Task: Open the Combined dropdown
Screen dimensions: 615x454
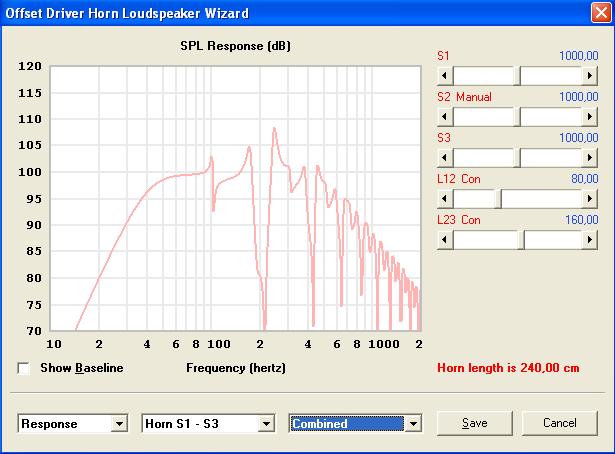Action: click(x=413, y=424)
